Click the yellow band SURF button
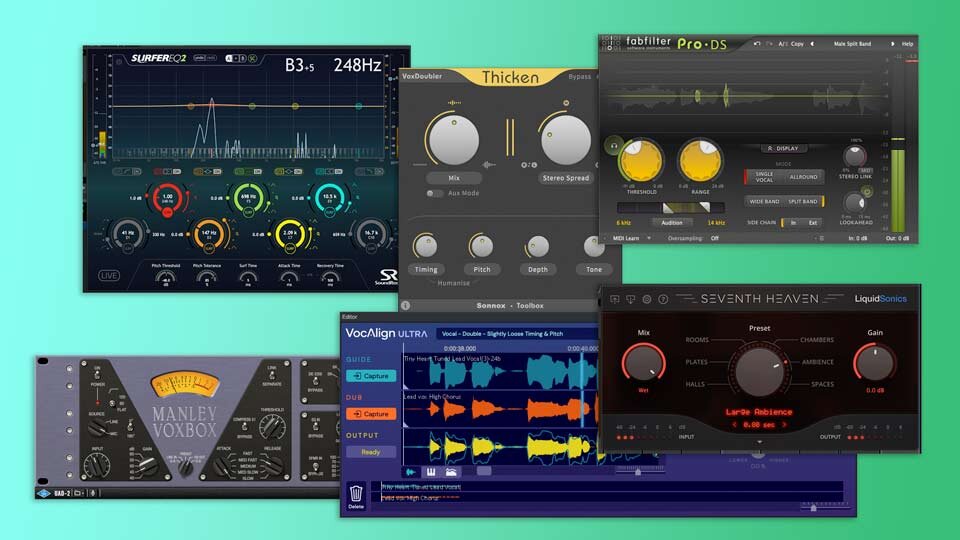The width and height of the screenshot is (960, 540). click(x=290, y=249)
